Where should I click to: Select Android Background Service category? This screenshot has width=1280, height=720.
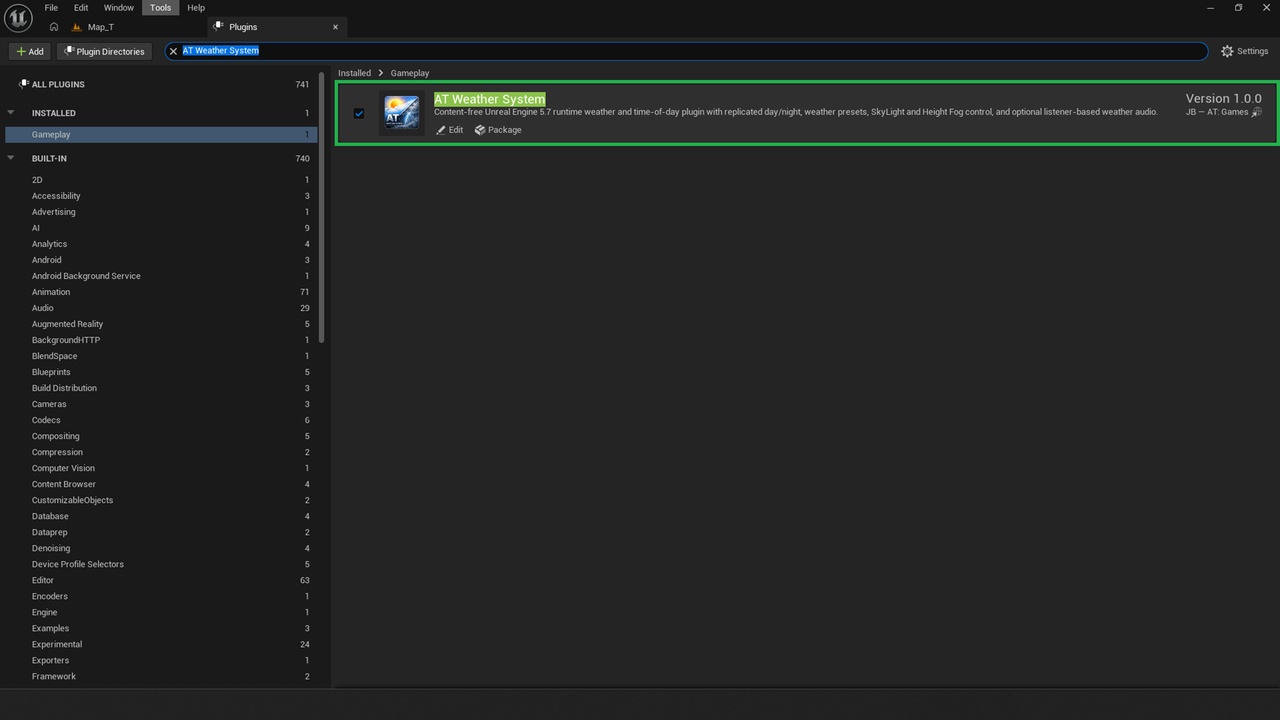click(x=160, y=276)
